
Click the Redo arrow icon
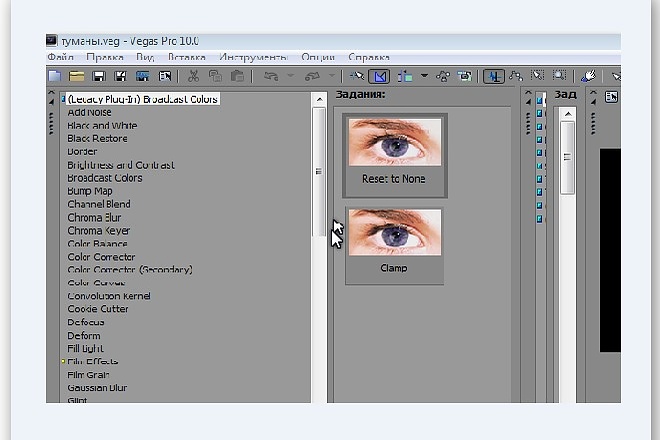[x=312, y=76]
